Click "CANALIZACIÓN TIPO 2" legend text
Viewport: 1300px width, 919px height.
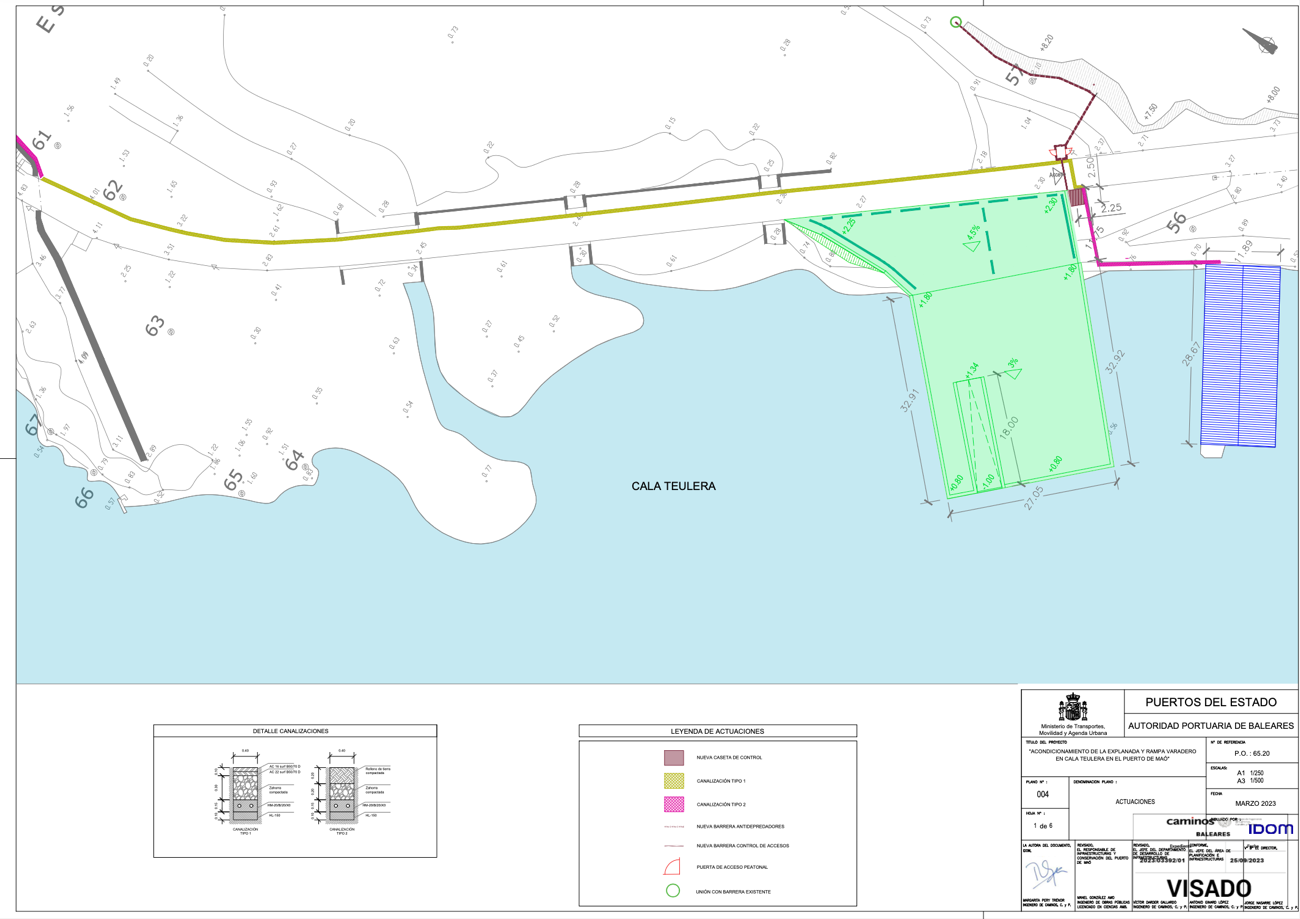pyautogui.click(x=722, y=803)
